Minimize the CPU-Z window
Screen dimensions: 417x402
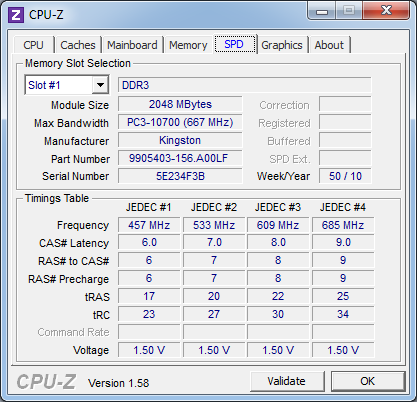pyautogui.click(x=322, y=11)
